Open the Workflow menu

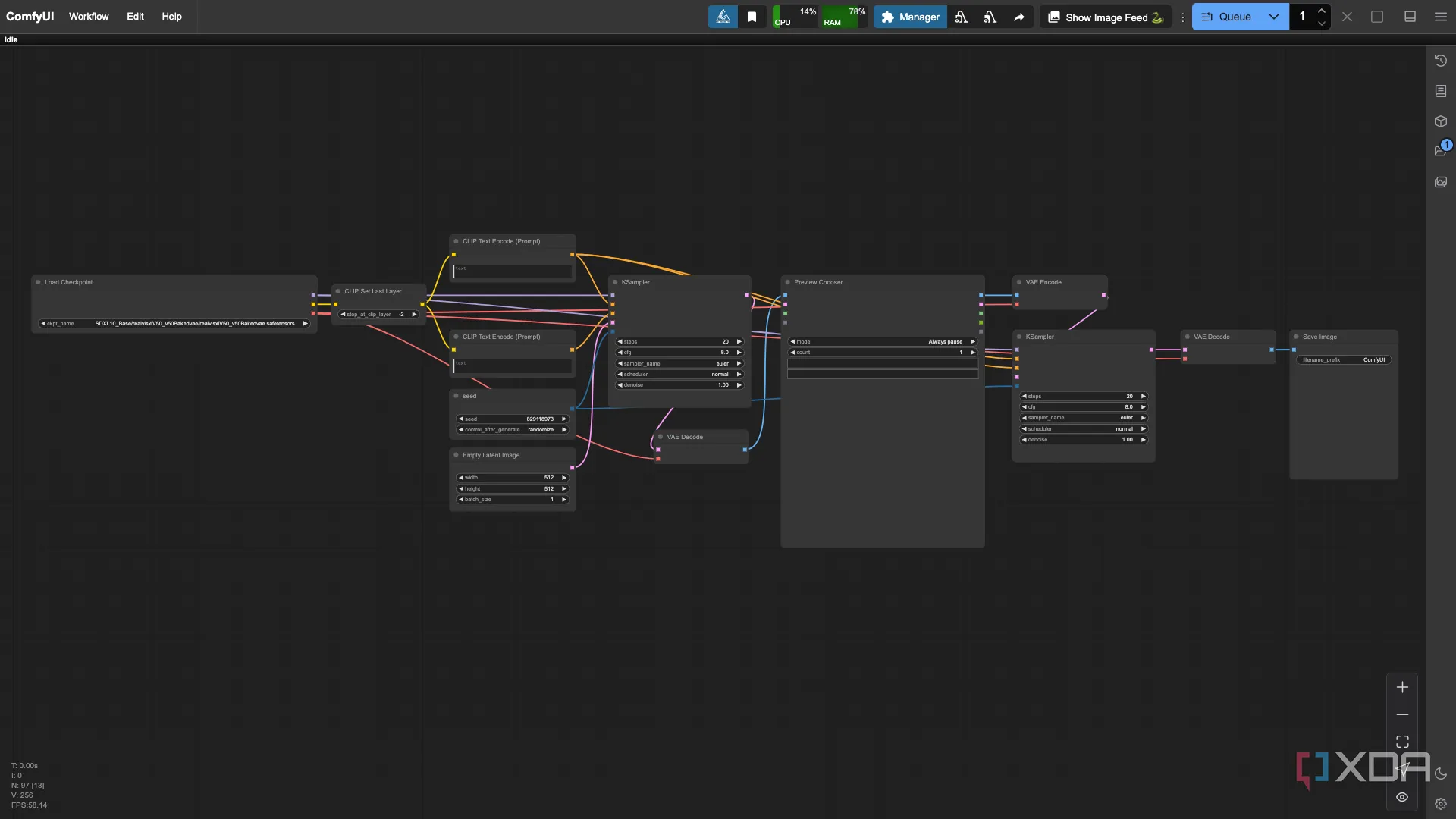(x=89, y=17)
